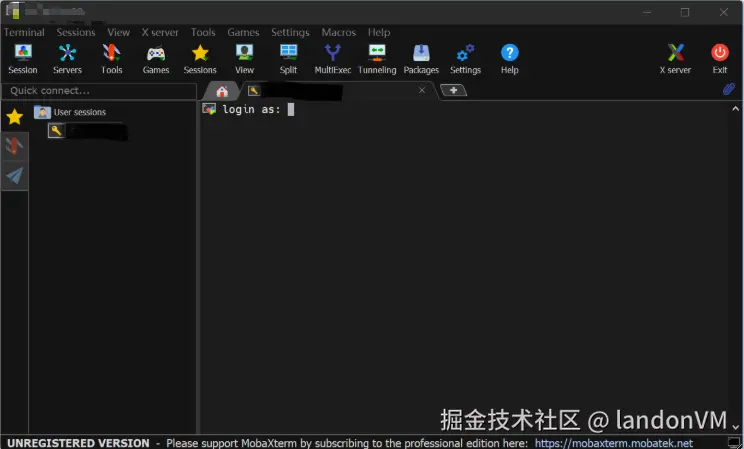This screenshot has width=744, height=449.
Task: Click the terminal scroll up arrow
Action: pos(735,109)
